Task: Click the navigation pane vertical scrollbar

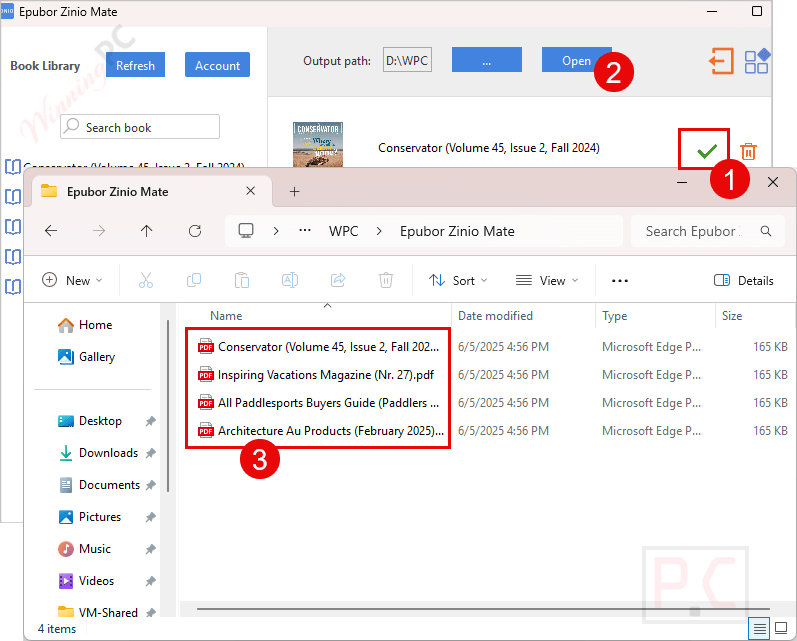Action: [168, 406]
